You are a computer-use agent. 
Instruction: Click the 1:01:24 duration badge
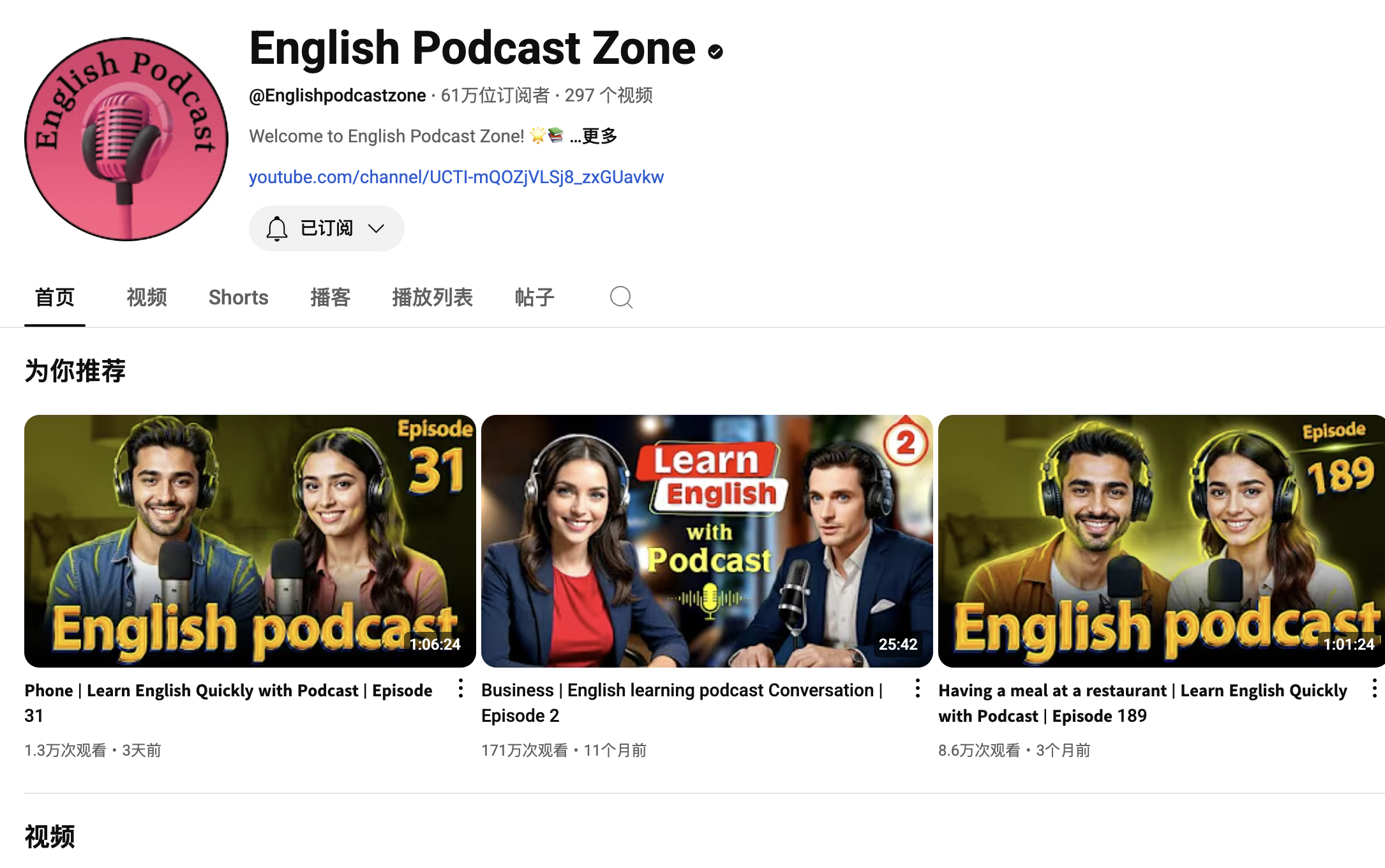tap(1349, 645)
